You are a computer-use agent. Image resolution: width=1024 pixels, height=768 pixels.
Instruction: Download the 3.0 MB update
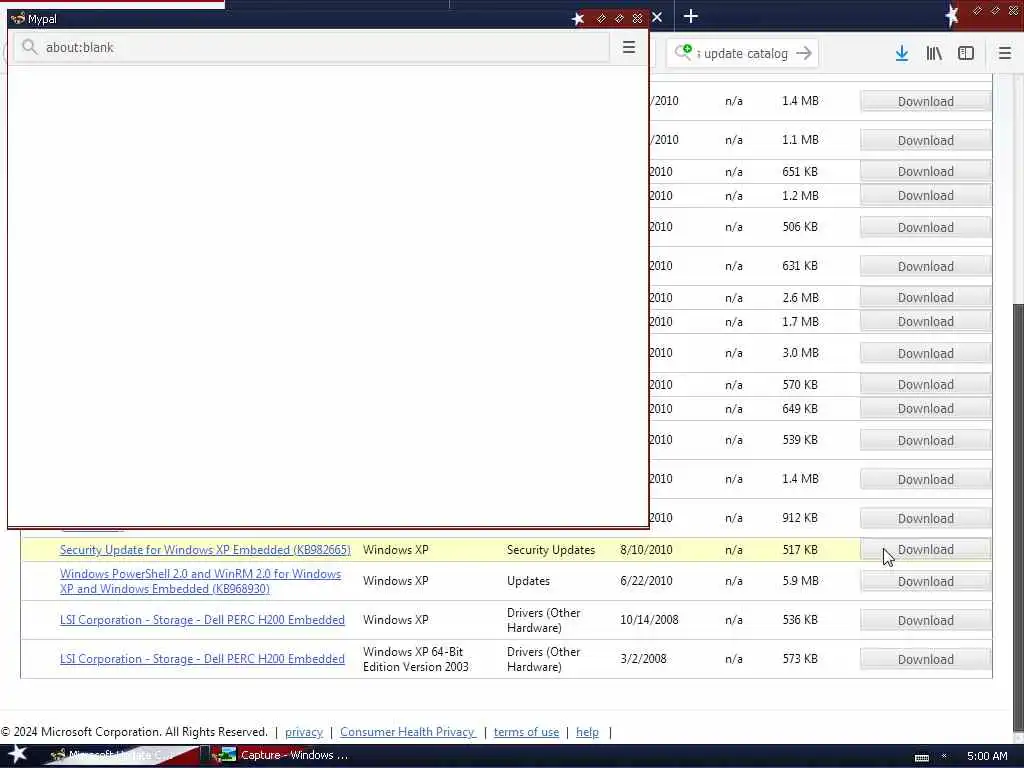click(x=925, y=353)
